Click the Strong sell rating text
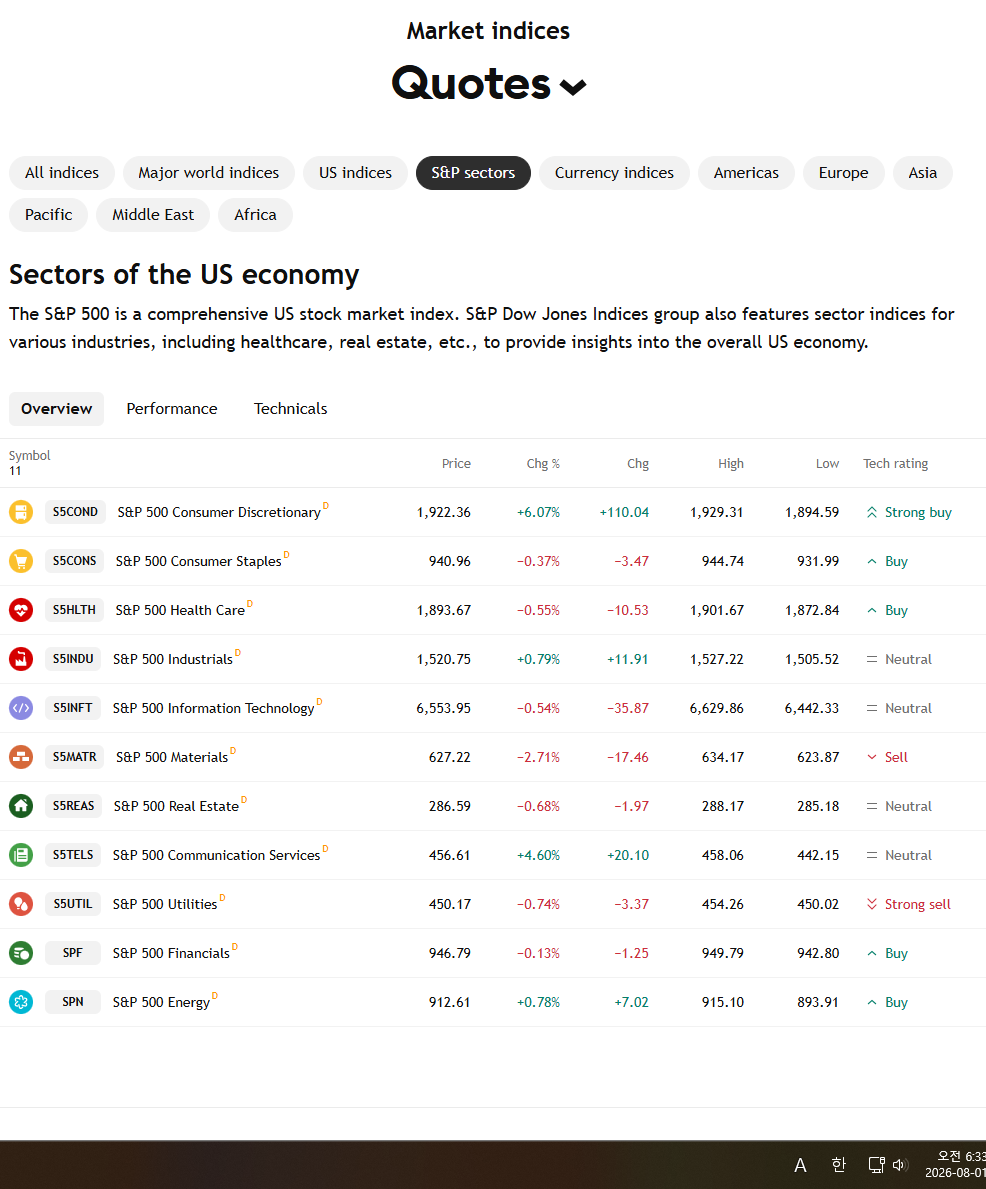Viewport: 986px width, 1189px height. [x=918, y=905]
